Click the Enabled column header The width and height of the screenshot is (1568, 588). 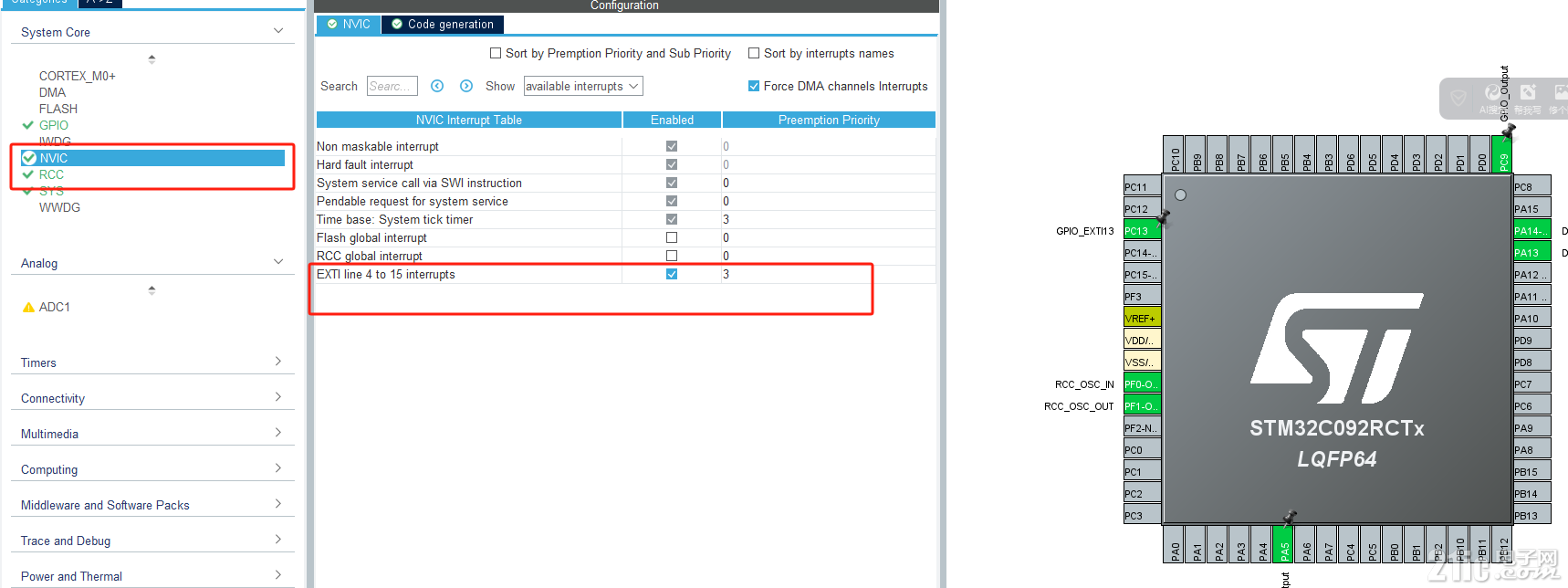click(672, 120)
